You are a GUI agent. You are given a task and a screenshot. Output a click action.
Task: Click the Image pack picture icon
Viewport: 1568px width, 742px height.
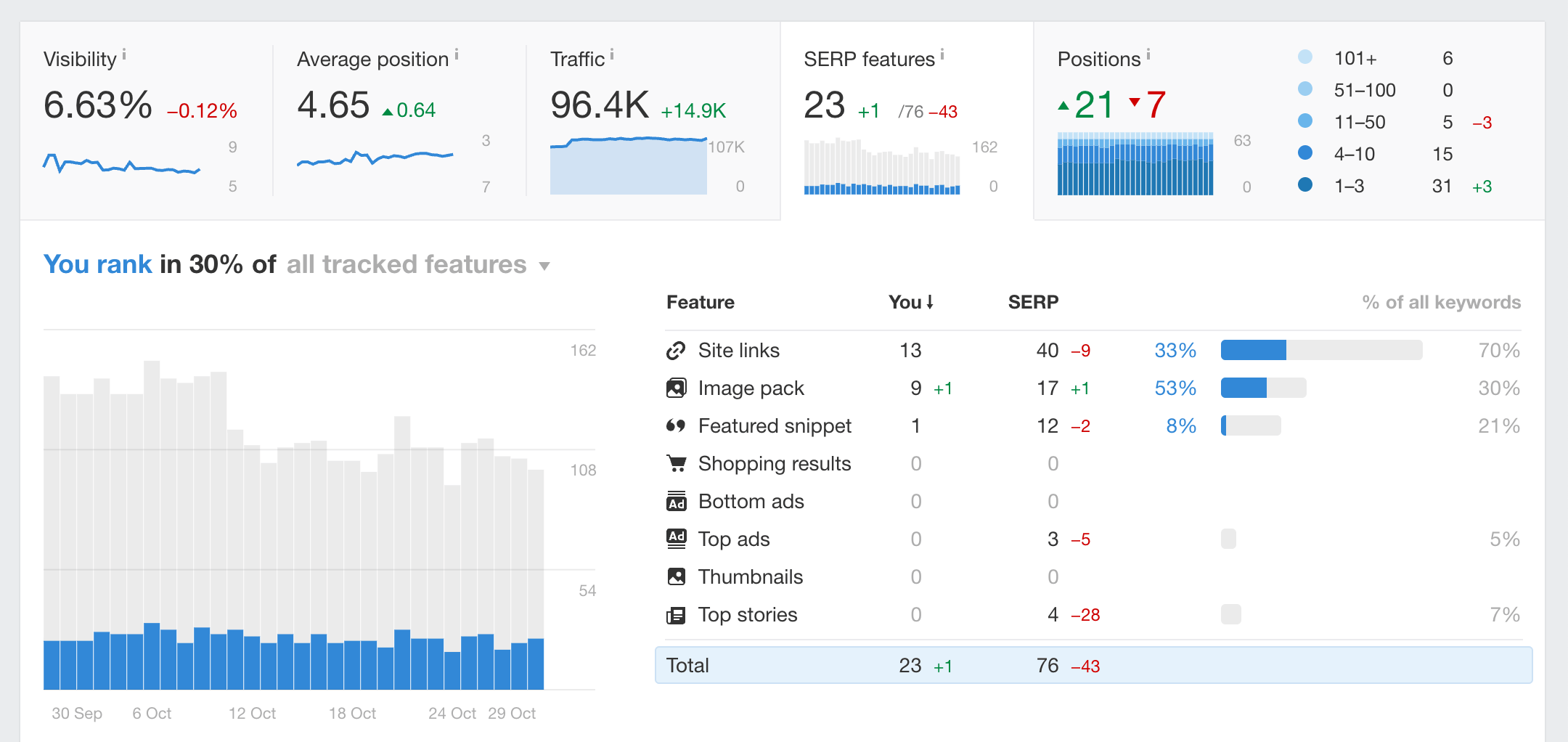(x=677, y=388)
